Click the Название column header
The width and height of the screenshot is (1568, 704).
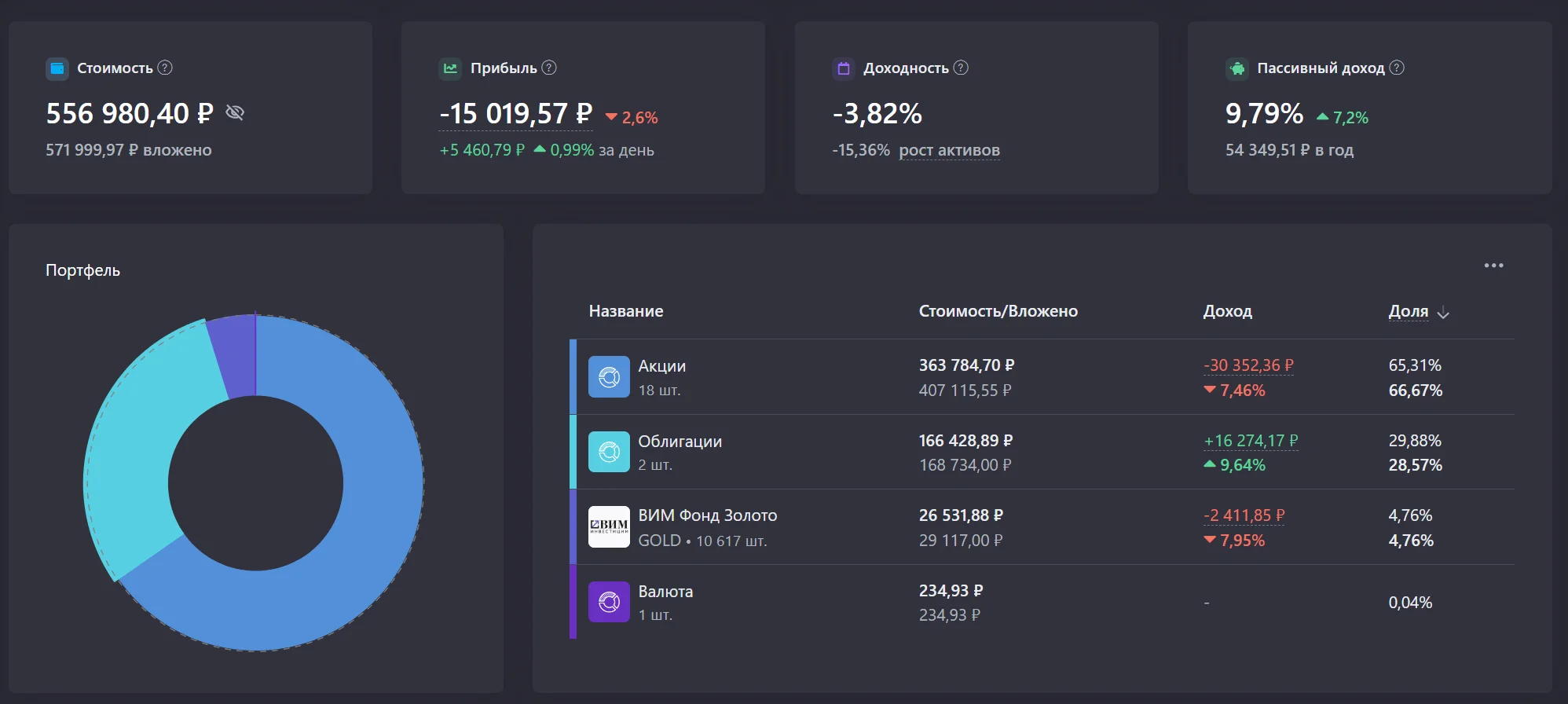[x=626, y=311]
